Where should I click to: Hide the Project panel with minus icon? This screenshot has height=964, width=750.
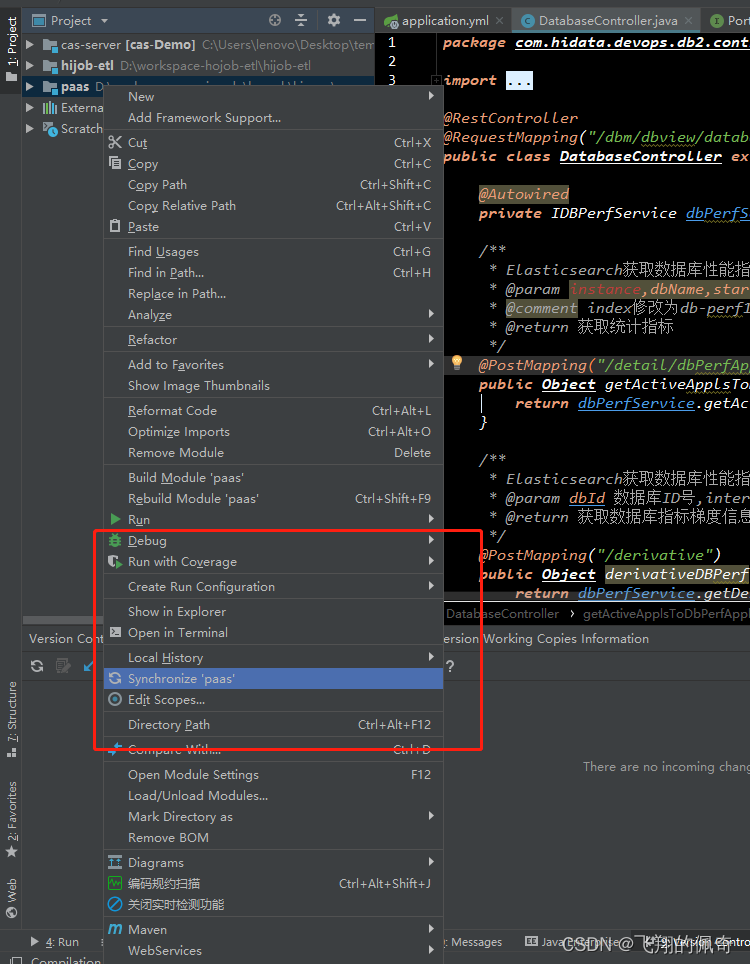(360, 20)
